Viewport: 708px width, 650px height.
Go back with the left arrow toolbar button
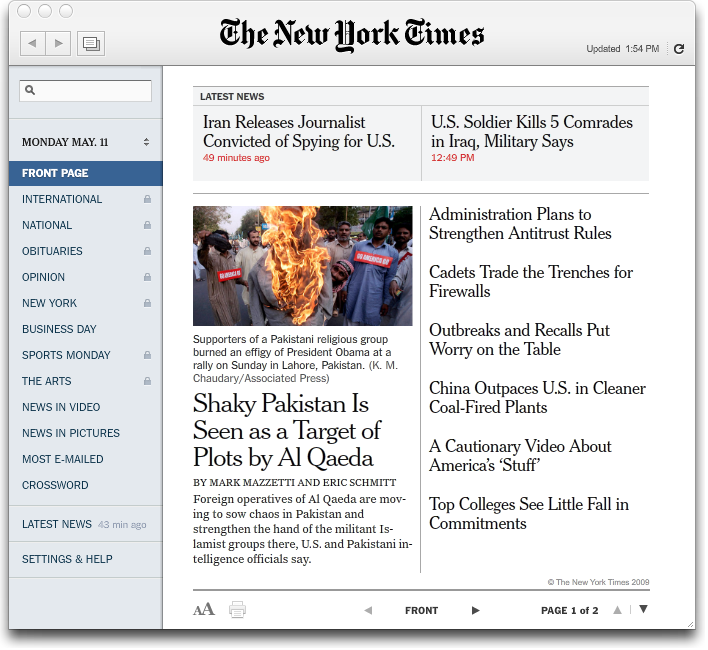[33, 44]
